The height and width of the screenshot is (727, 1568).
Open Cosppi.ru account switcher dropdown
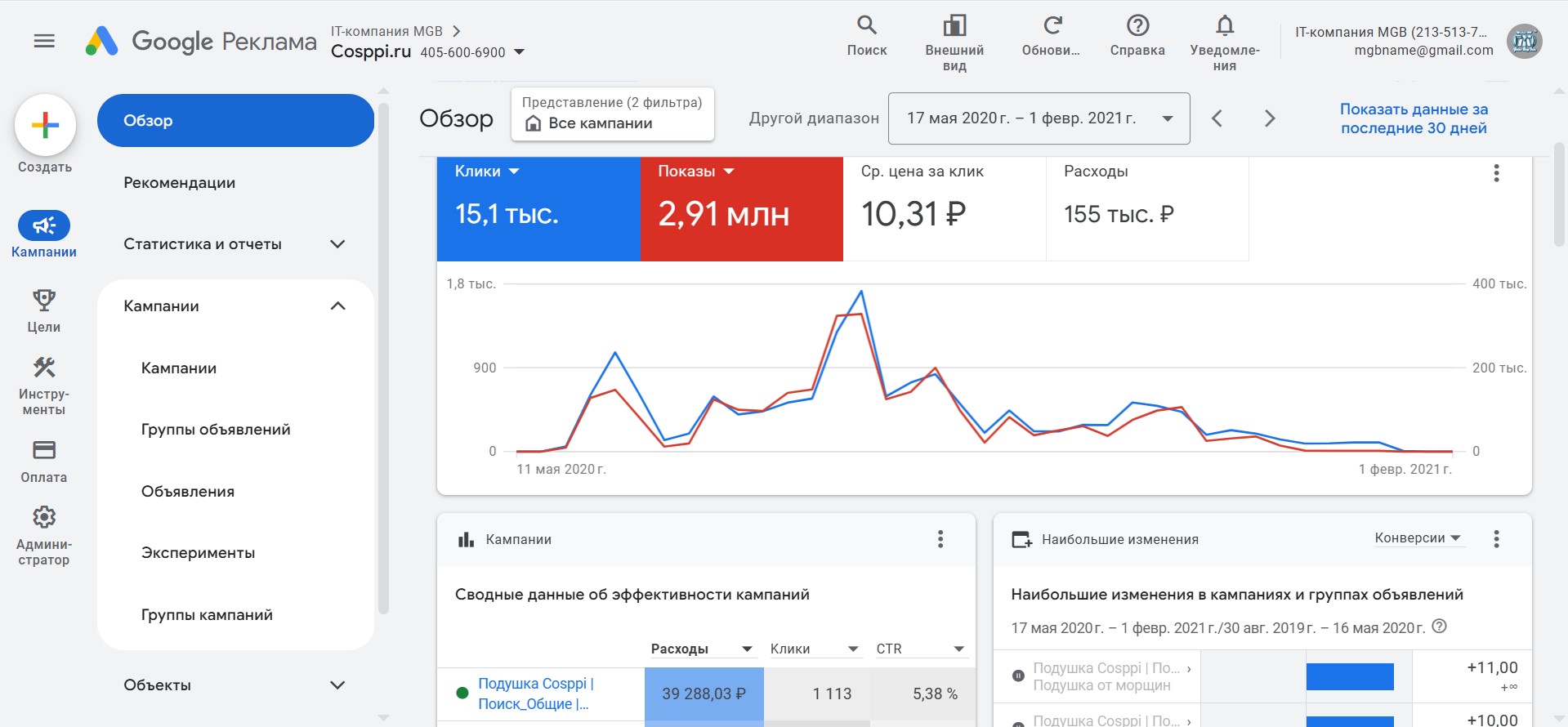coord(518,52)
